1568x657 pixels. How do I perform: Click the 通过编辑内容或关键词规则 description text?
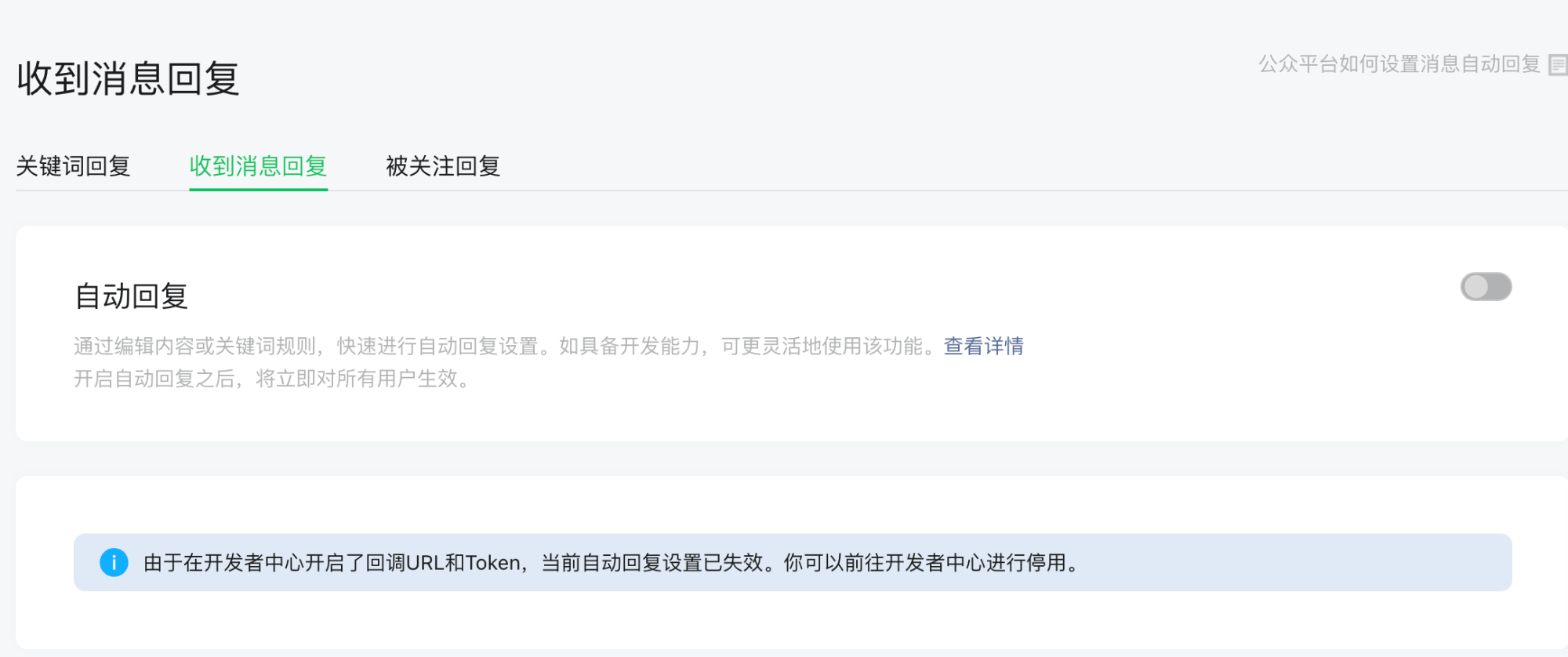coord(196,346)
